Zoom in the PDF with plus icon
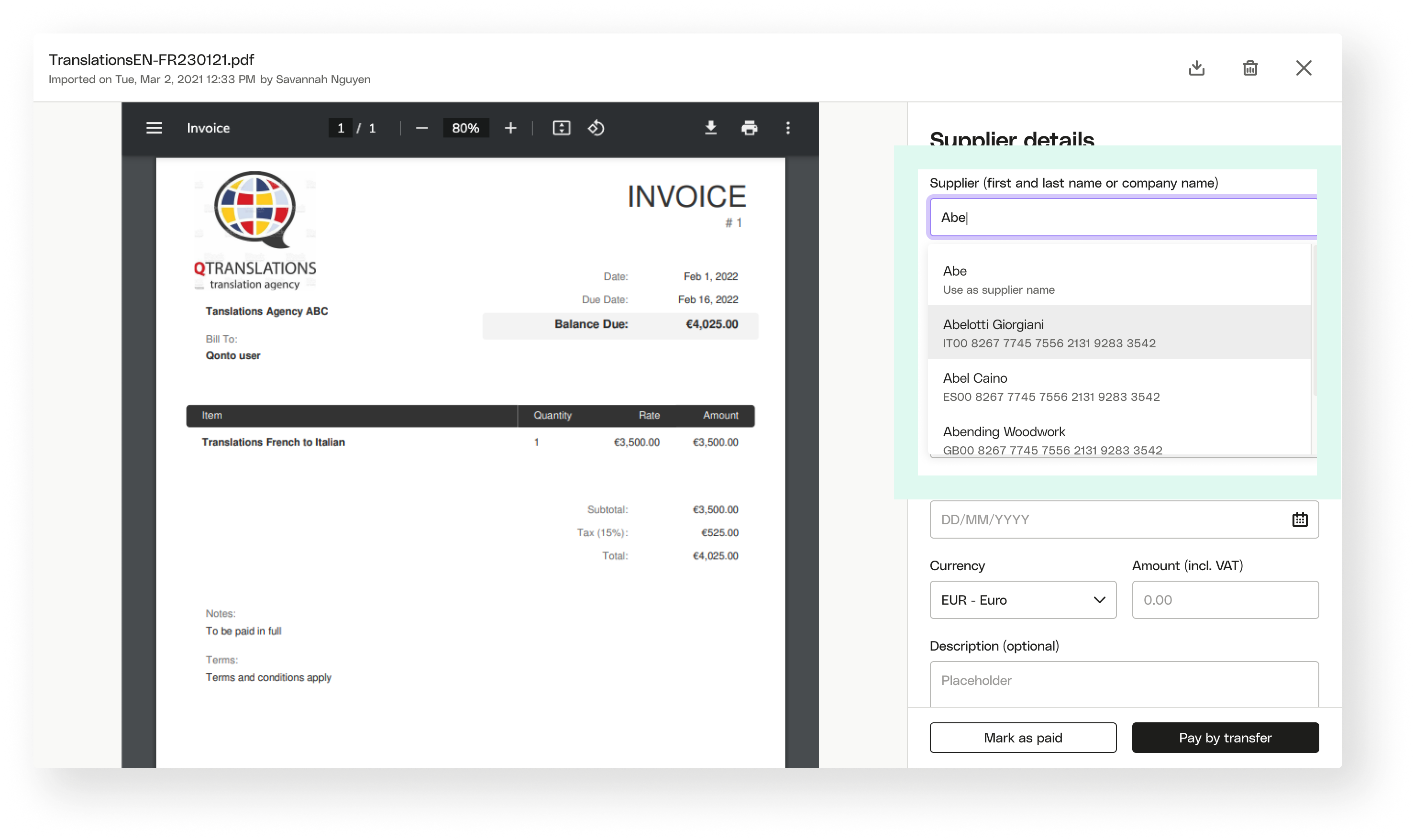Image resolution: width=1414 pixels, height=840 pixels. [510, 128]
